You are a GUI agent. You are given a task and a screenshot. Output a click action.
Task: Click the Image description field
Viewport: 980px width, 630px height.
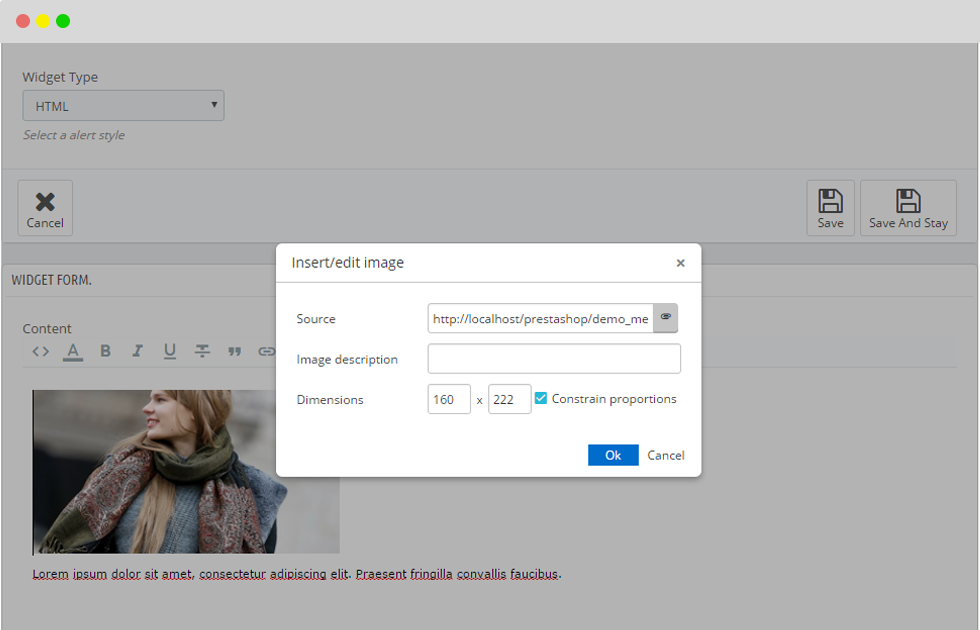point(554,359)
